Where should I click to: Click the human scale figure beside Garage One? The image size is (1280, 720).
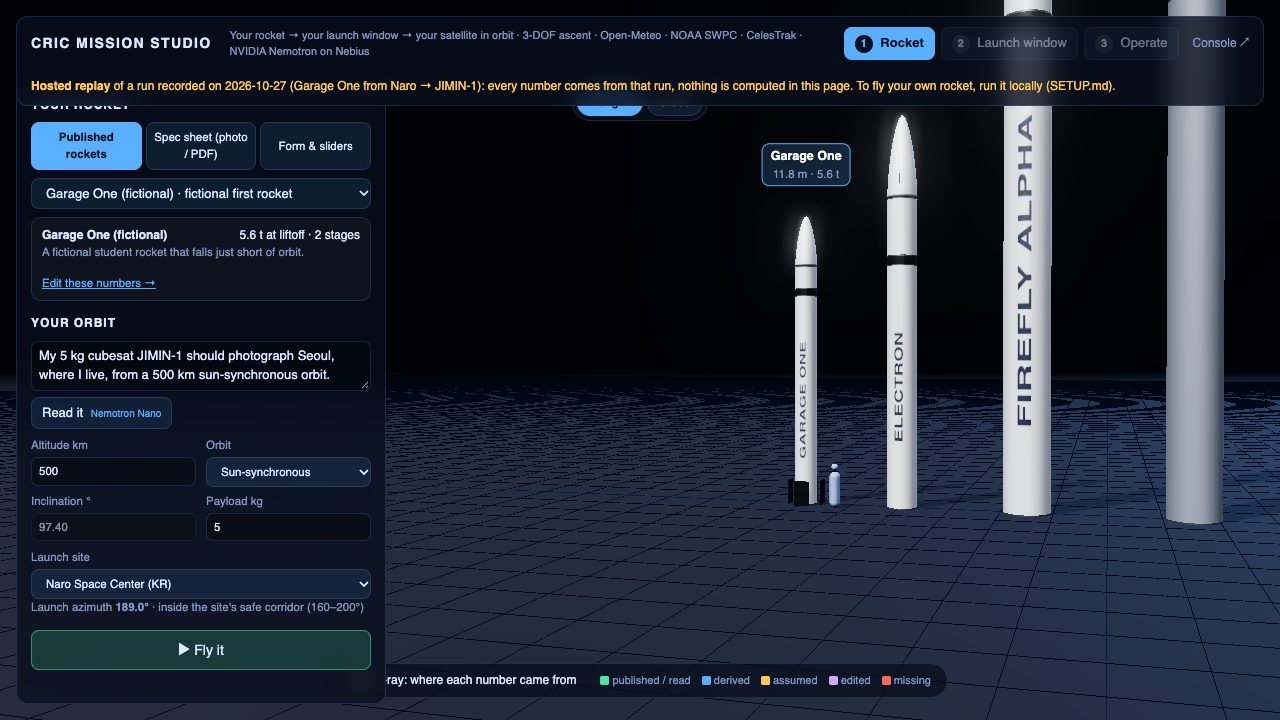(834, 484)
